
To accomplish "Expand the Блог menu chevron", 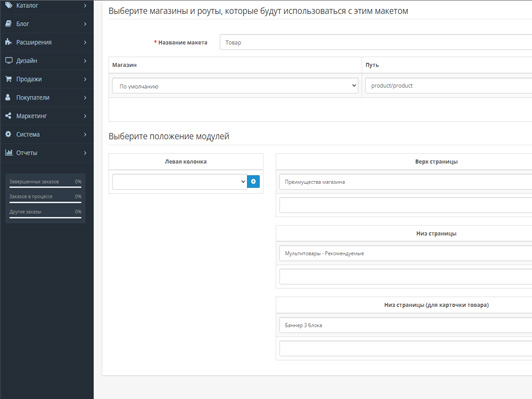I will coord(85,24).
